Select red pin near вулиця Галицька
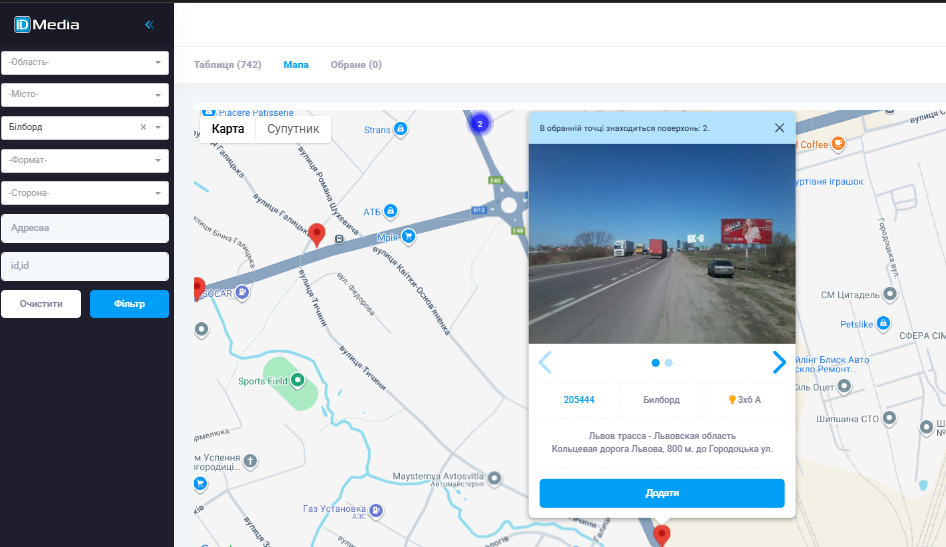 pos(317,234)
